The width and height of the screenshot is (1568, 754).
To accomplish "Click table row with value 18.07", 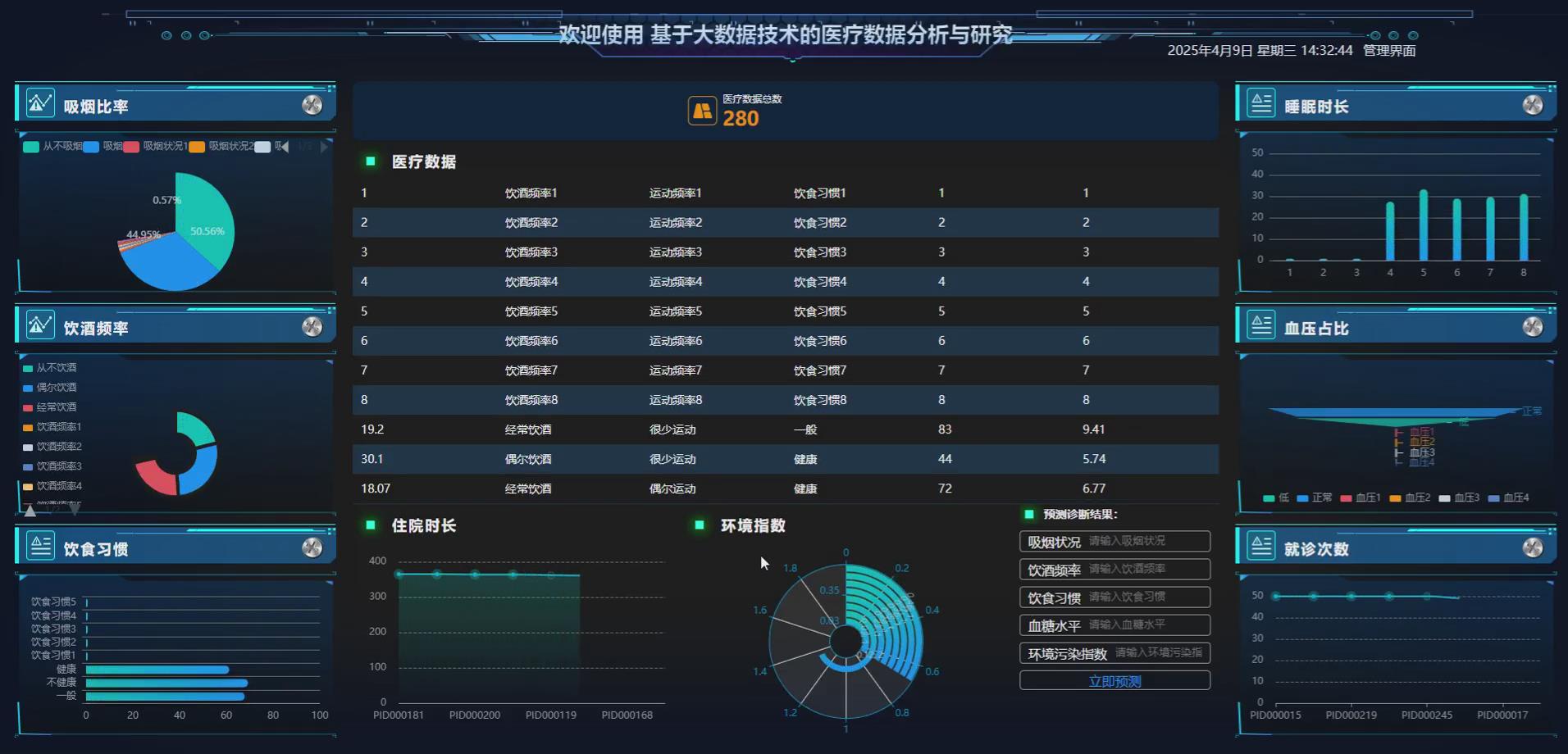I will click(786, 488).
